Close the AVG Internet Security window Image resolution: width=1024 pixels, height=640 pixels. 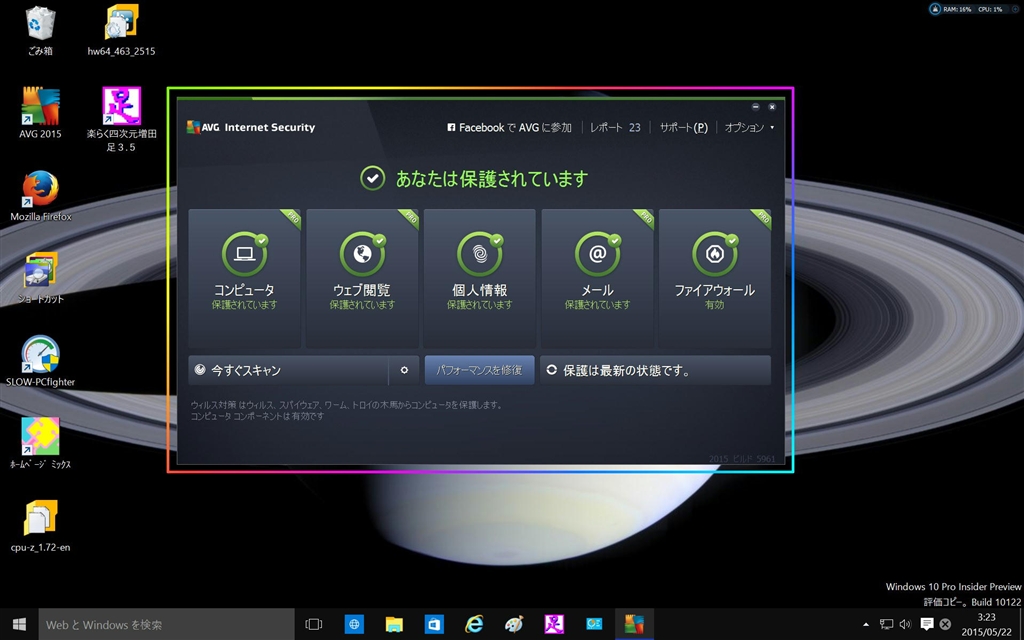click(x=772, y=106)
